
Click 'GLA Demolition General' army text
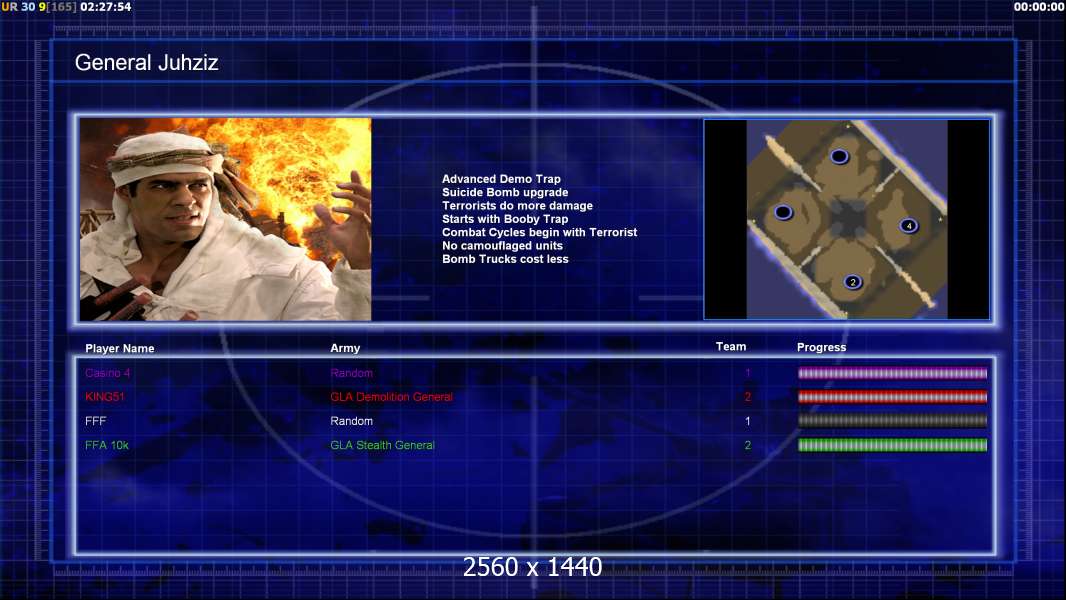pyautogui.click(x=392, y=397)
